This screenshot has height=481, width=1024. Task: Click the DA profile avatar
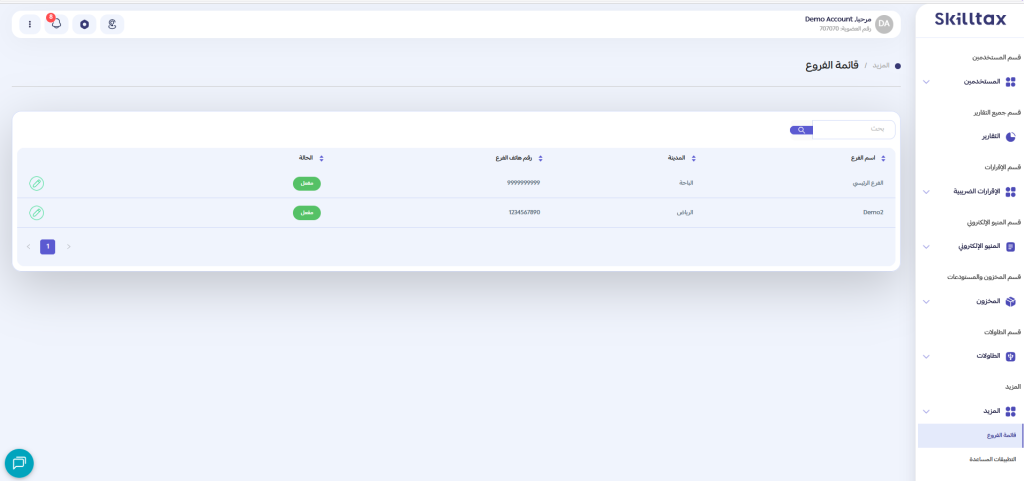pos(884,24)
